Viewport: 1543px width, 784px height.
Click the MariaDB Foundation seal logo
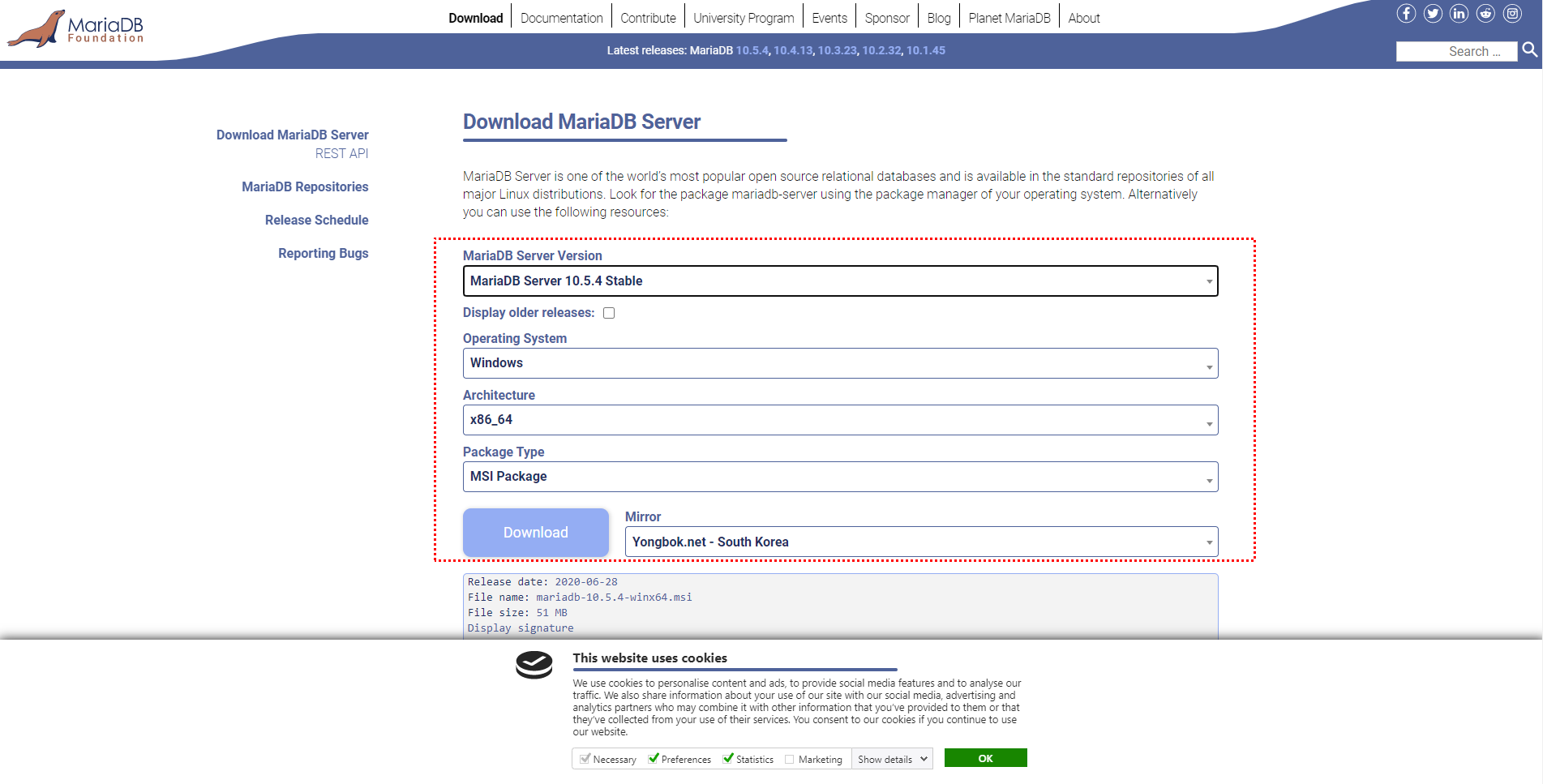pos(75,28)
